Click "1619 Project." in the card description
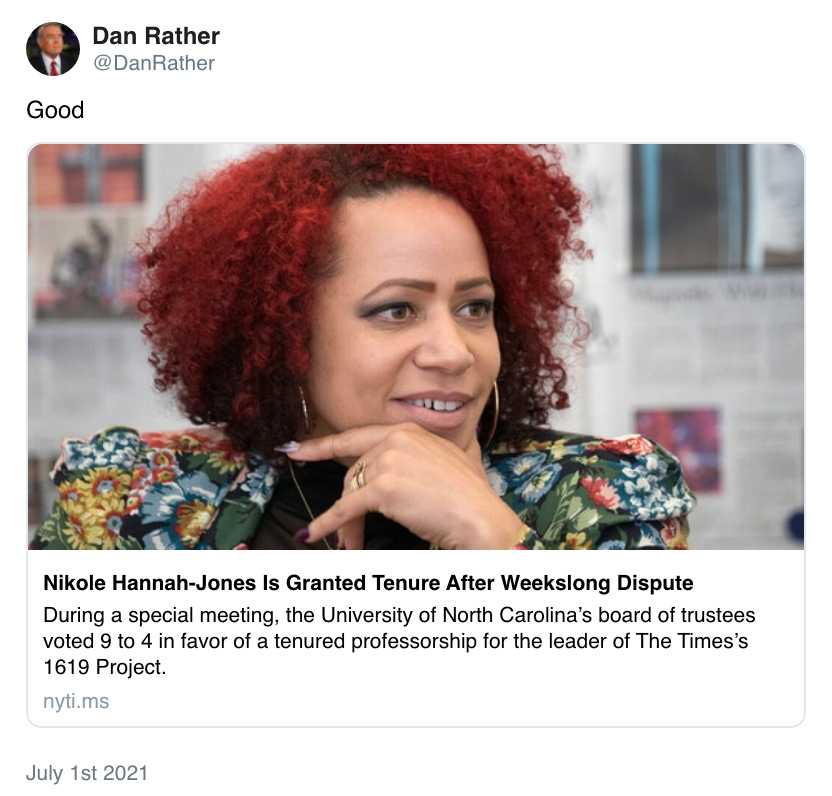 click(105, 667)
